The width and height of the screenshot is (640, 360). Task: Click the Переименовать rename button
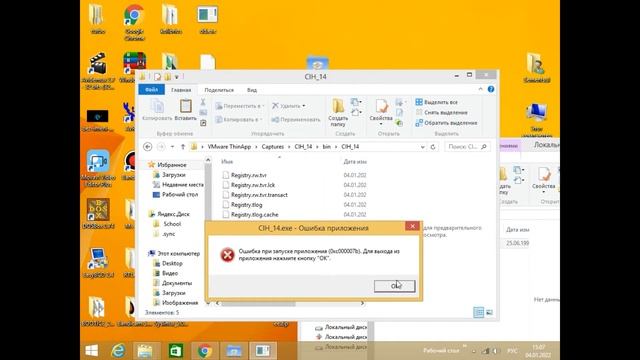(x=296, y=119)
